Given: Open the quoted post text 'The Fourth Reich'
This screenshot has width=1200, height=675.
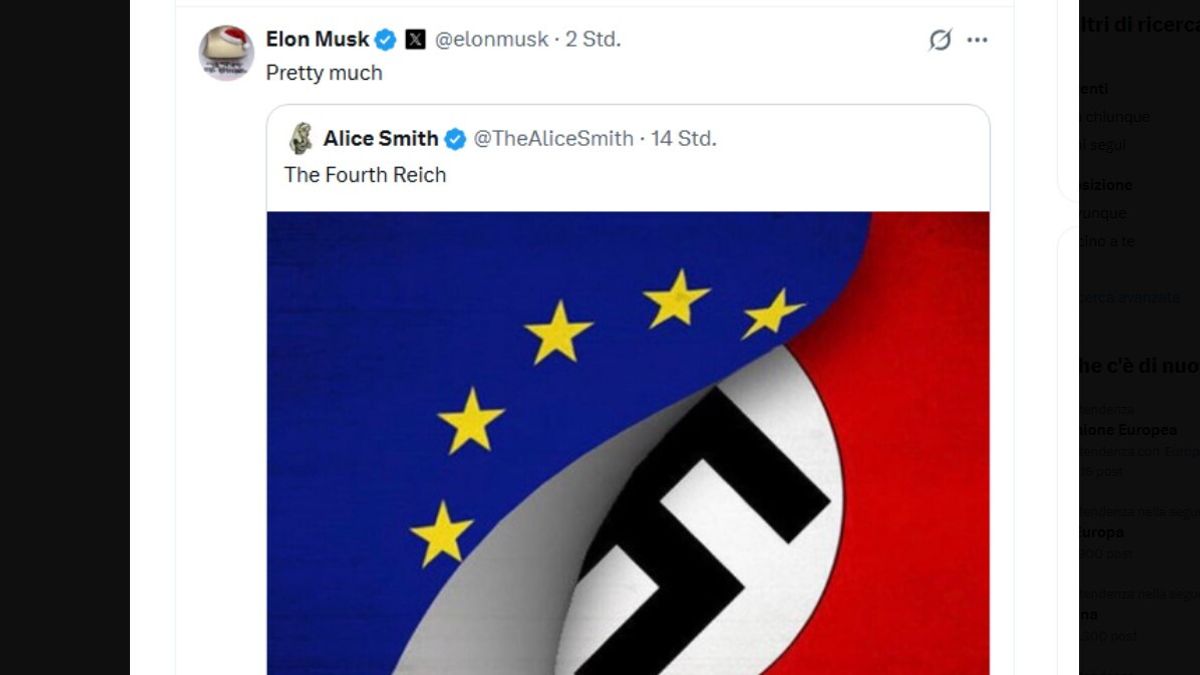Looking at the screenshot, I should coord(365,175).
